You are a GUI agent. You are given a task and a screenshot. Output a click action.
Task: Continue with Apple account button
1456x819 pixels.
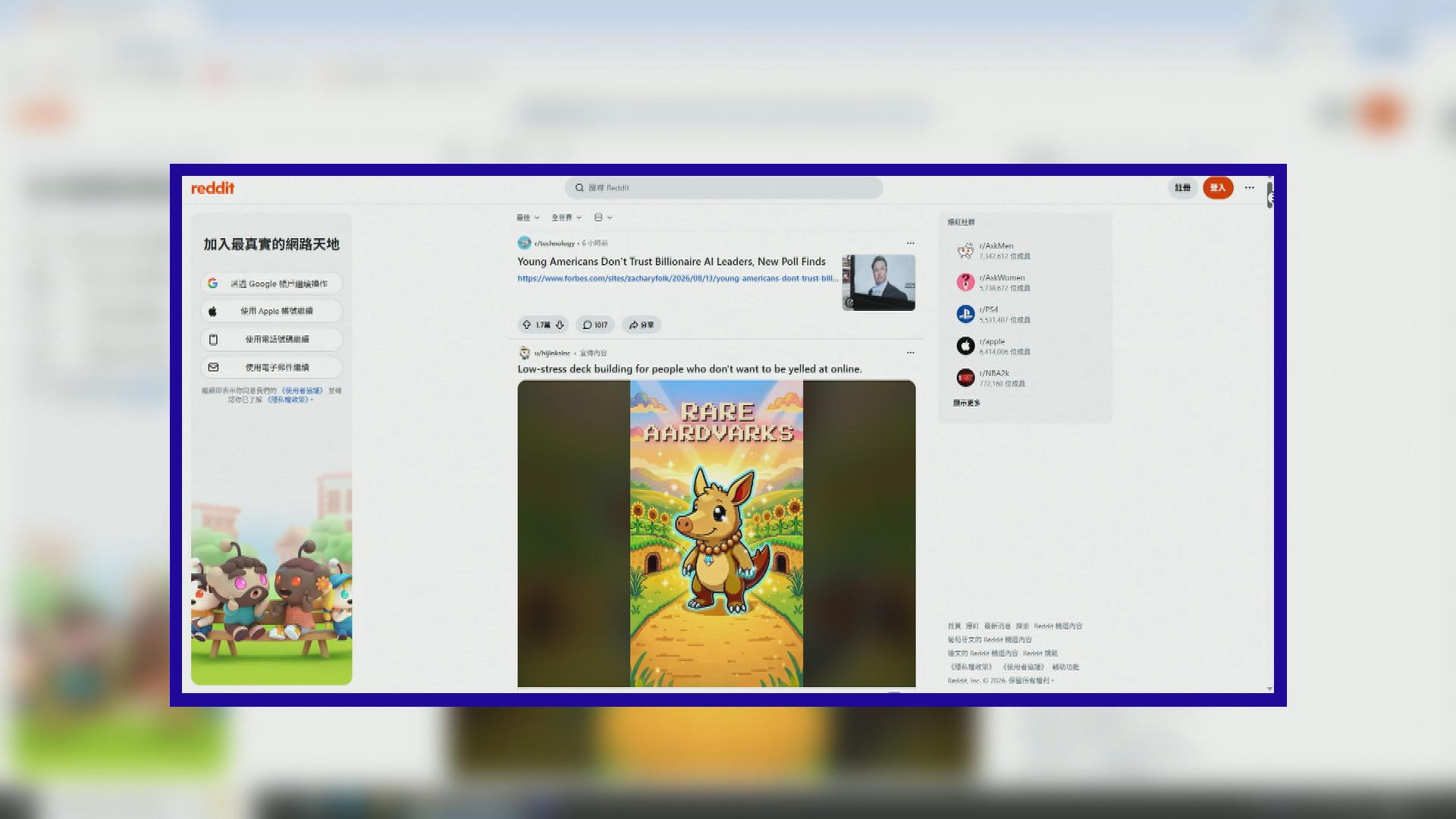pos(271,311)
